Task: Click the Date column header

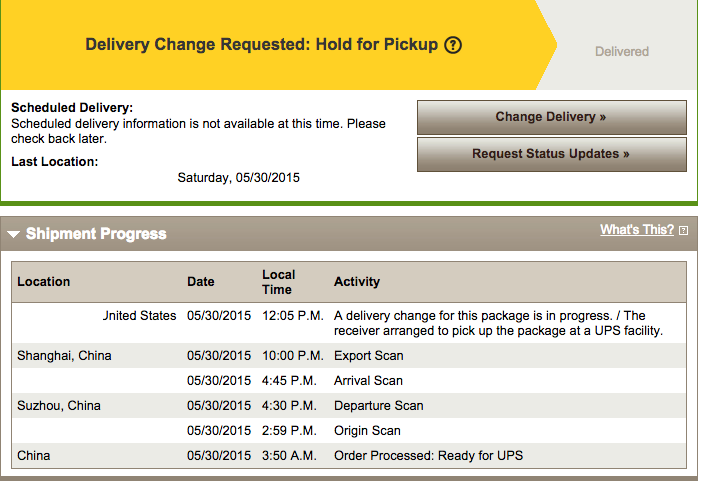Action: pos(201,282)
